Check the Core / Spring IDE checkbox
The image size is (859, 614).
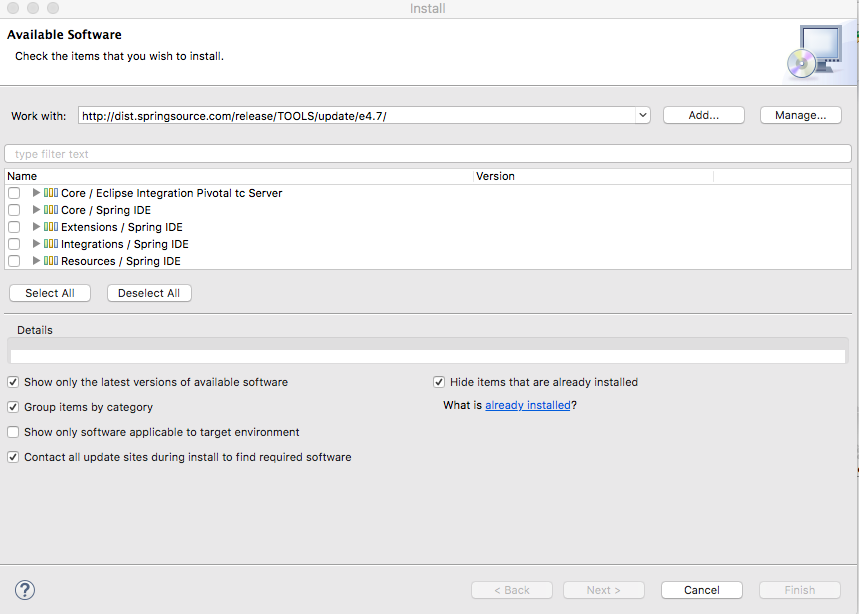point(14,210)
